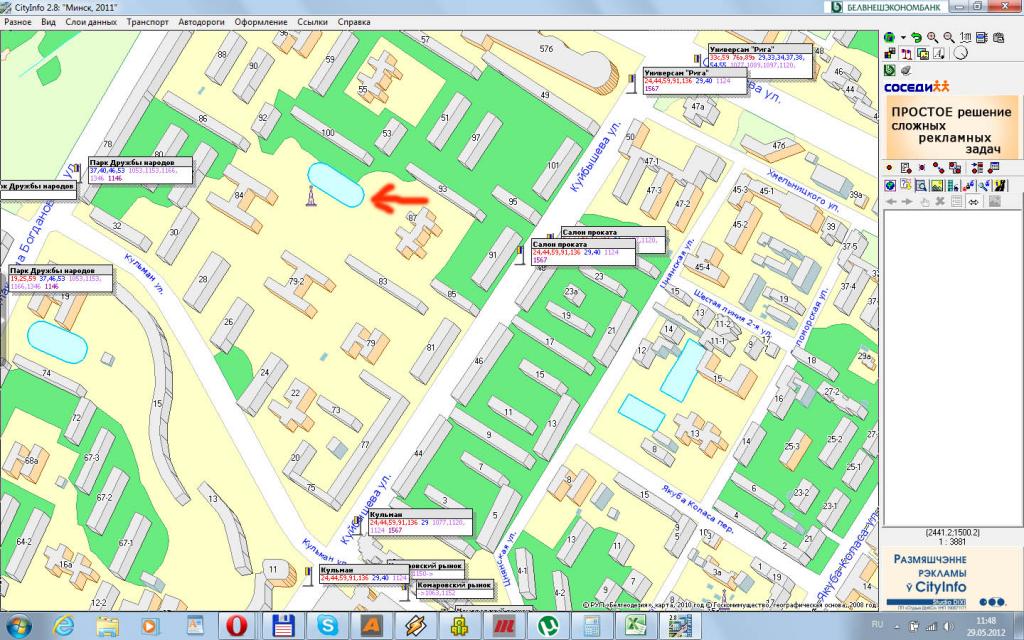The width and height of the screenshot is (1024, 640).
Task: Open the Разное menu
Action: click(18, 22)
